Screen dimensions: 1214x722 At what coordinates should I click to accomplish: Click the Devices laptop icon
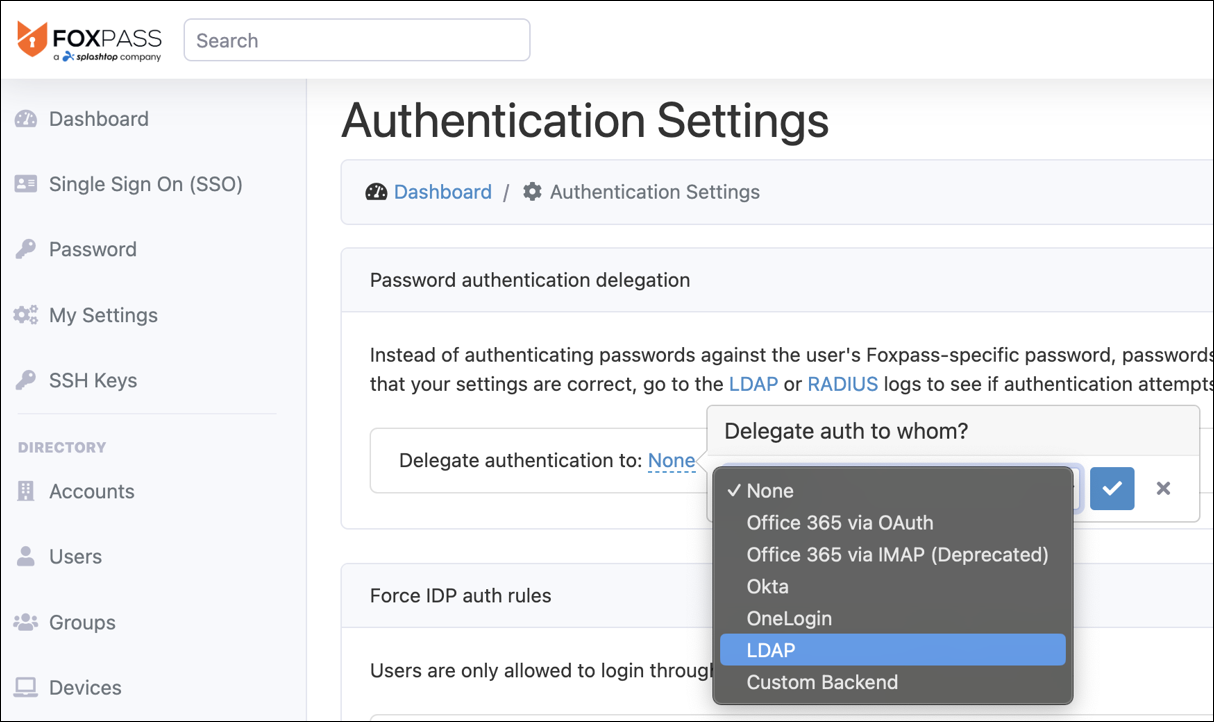(26, 687)
